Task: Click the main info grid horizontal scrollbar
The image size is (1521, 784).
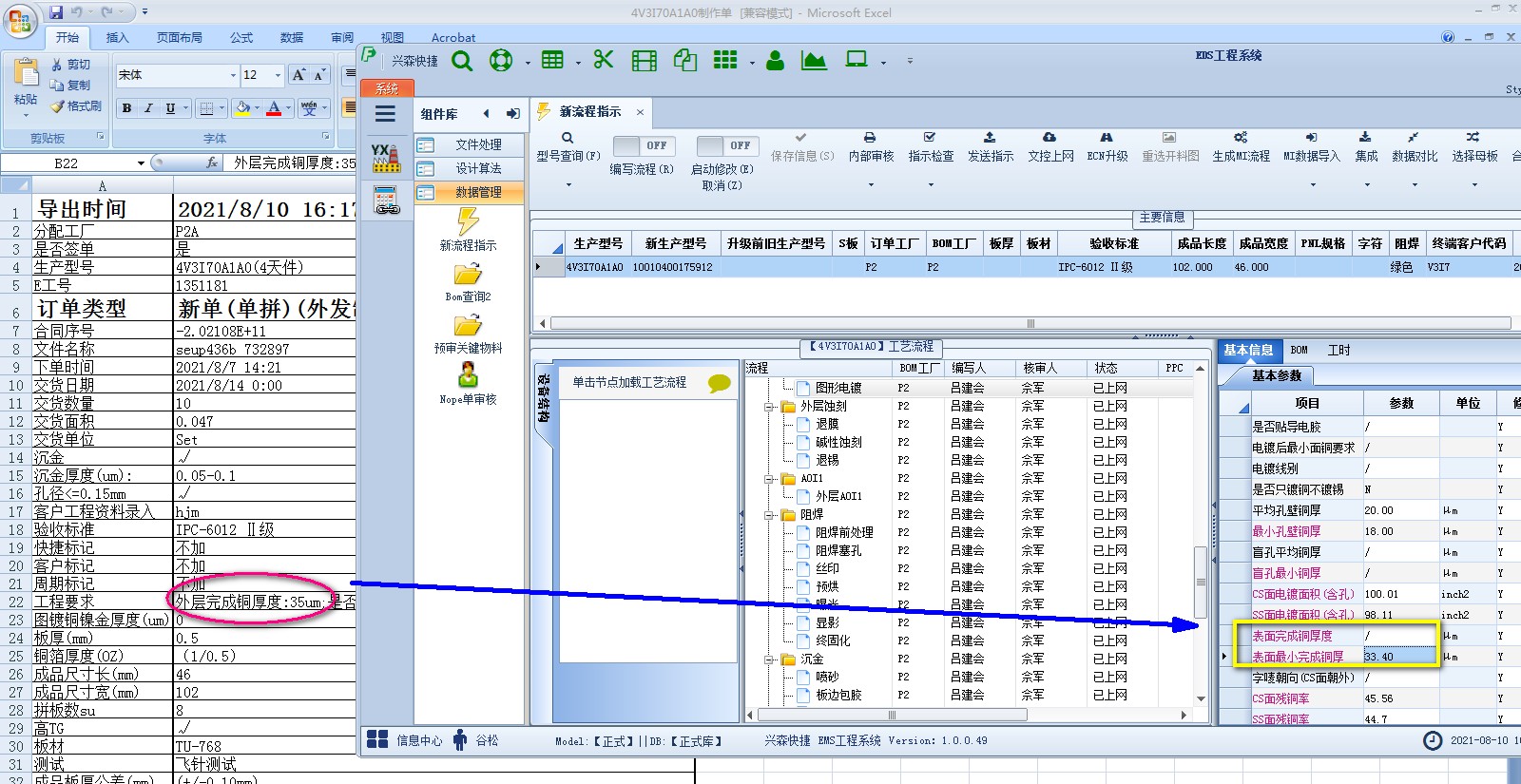Action: pyautogui.click(x=1030, y=323)
